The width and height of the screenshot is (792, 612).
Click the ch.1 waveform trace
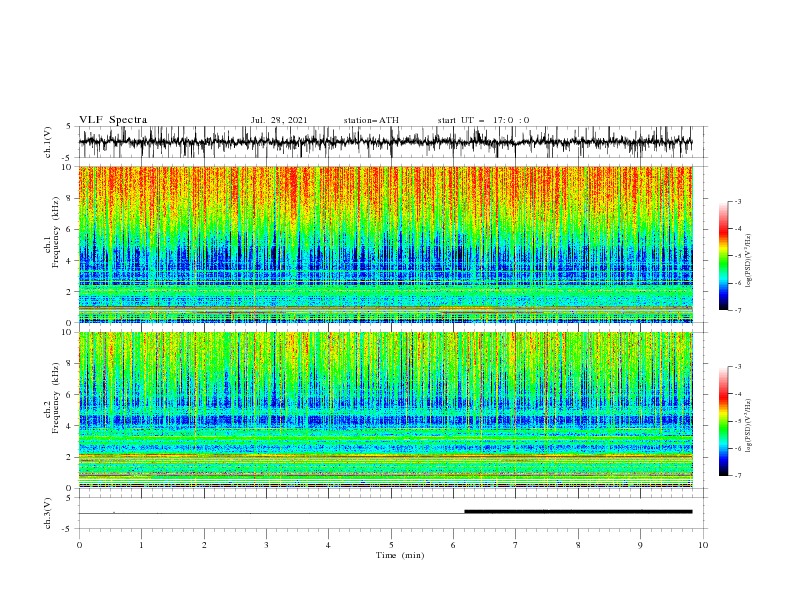(x=385, y=142)
